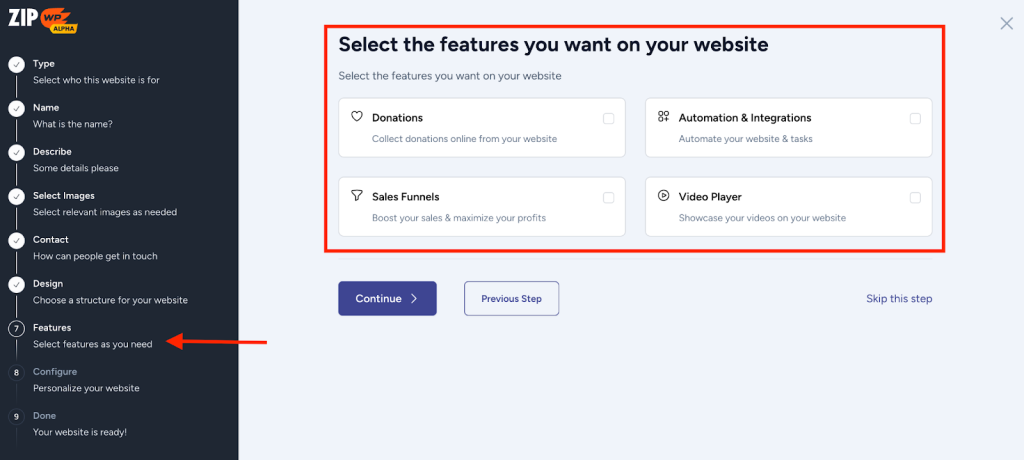
Task: Select the Configure step number 8
Action: [x=16, y=372]
